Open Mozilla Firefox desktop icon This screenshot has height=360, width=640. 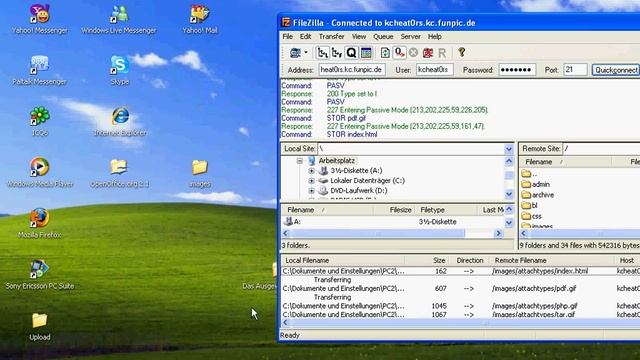pos(40,224)
